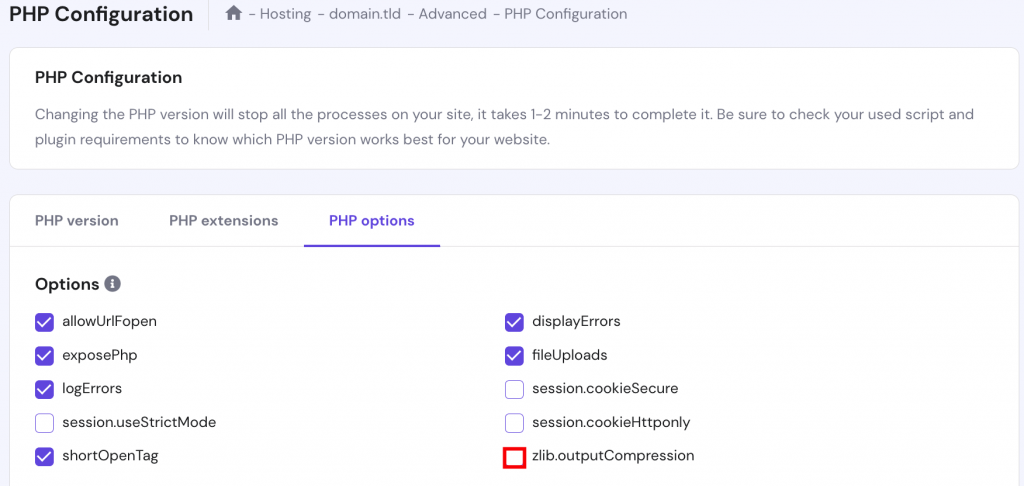Screen dimensions: 1024x486
Task: Turn off displayErrors checkbox
Action: pos(514,322)
